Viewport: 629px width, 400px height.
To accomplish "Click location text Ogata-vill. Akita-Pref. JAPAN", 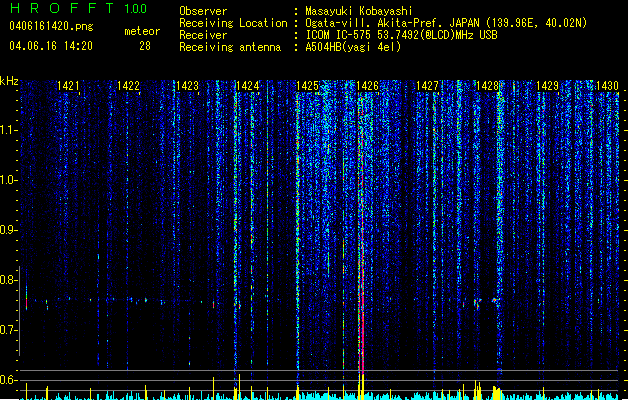I will (392, 23).
